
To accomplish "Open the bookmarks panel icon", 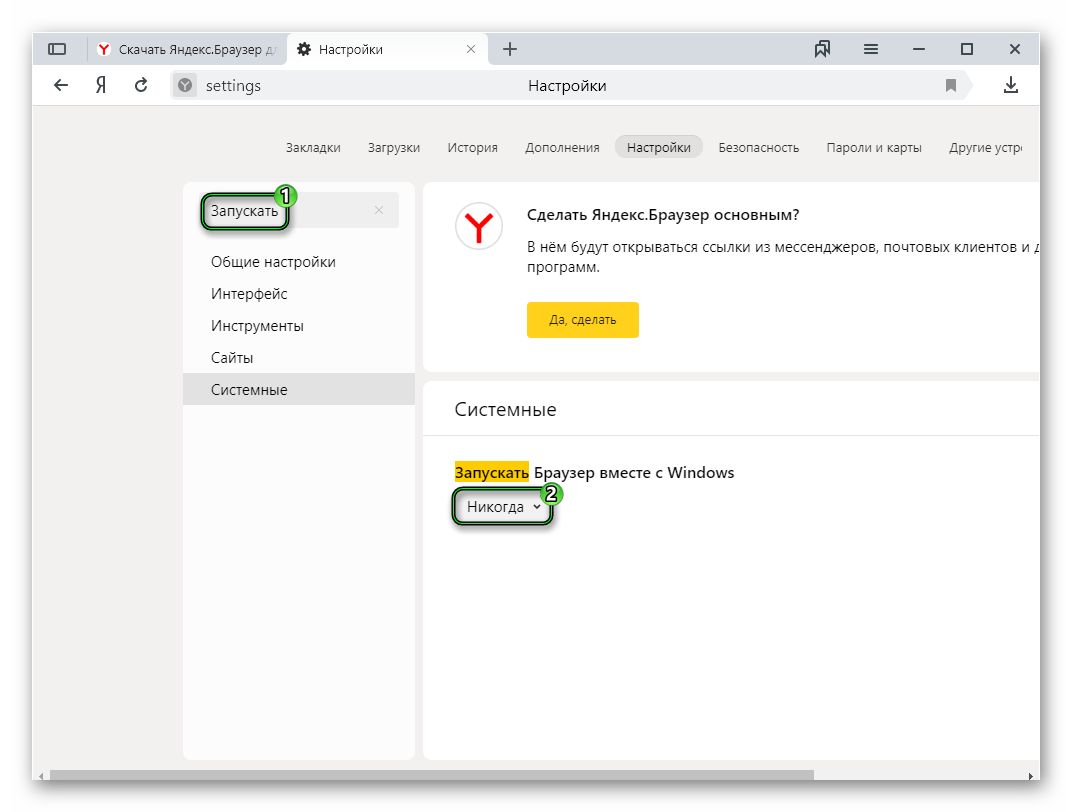I will coord(822,49).
